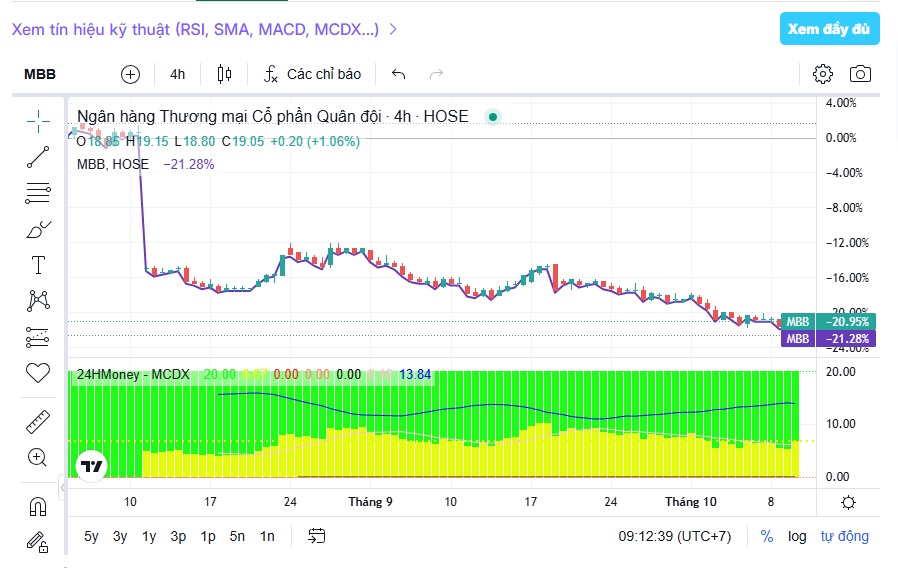Click the 24HMoney - MCDX indicator title

133,374
